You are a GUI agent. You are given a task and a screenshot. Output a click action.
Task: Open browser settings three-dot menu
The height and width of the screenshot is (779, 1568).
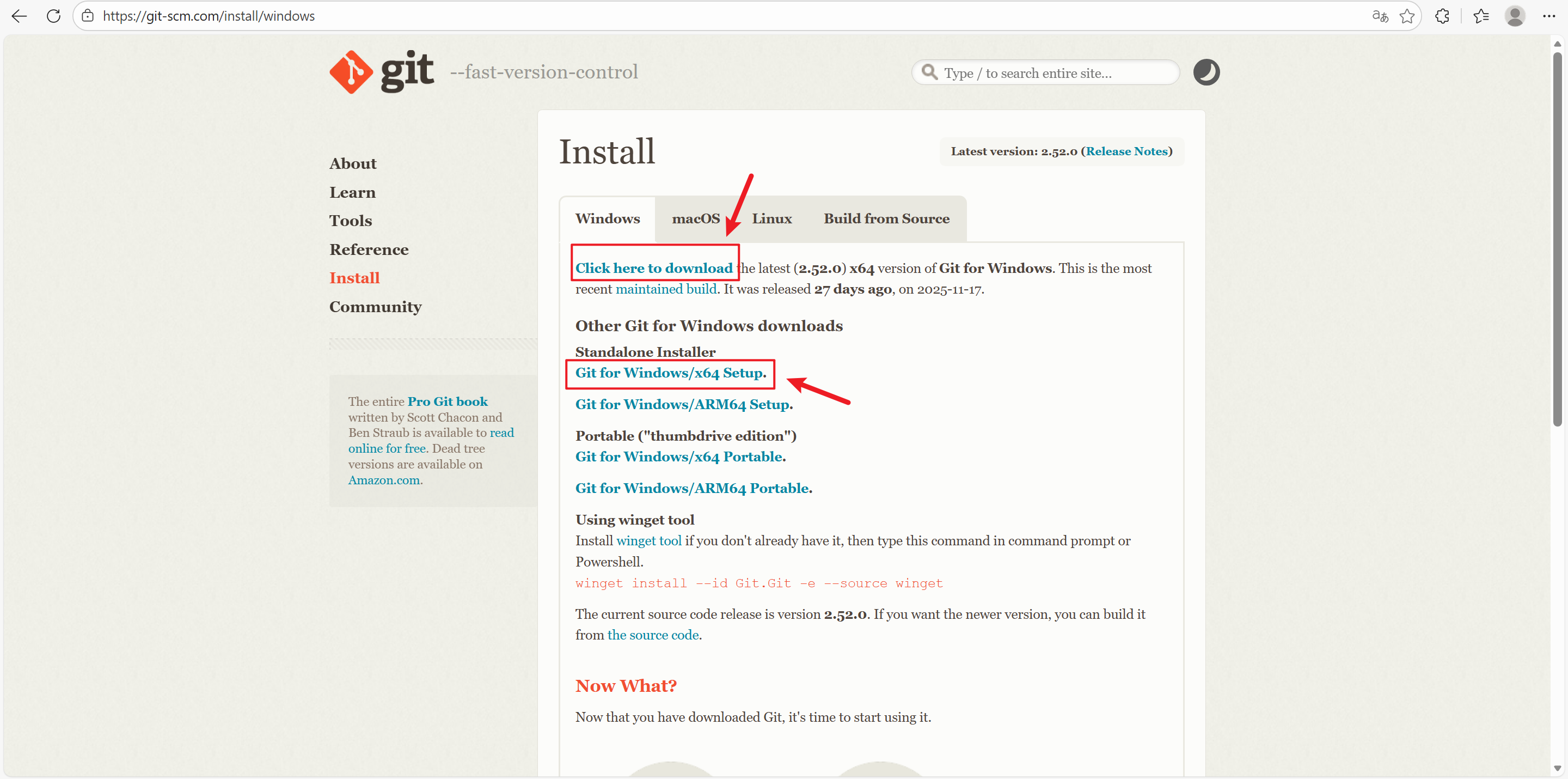[x=1549, y=16]
